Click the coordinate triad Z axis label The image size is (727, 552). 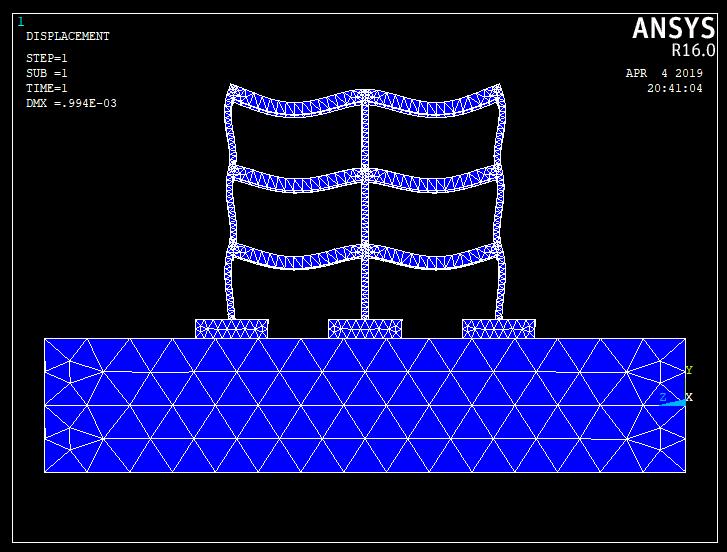[663, 397]
